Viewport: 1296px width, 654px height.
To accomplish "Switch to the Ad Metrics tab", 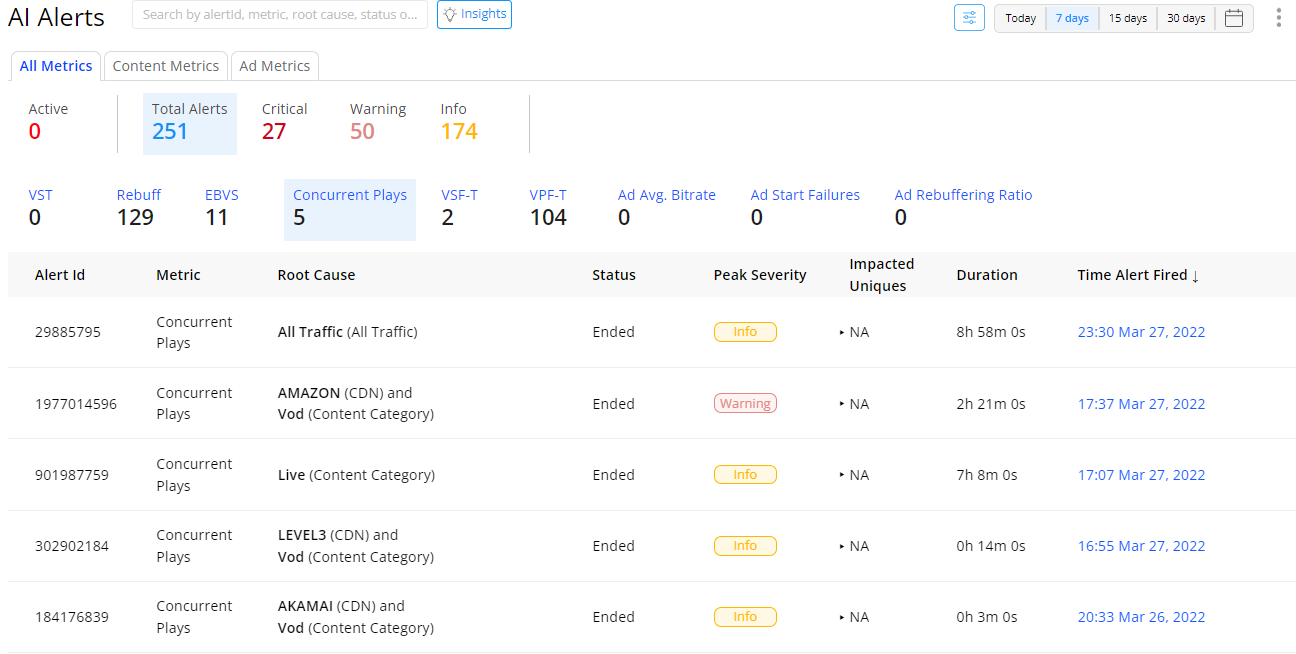I will 275,66.
